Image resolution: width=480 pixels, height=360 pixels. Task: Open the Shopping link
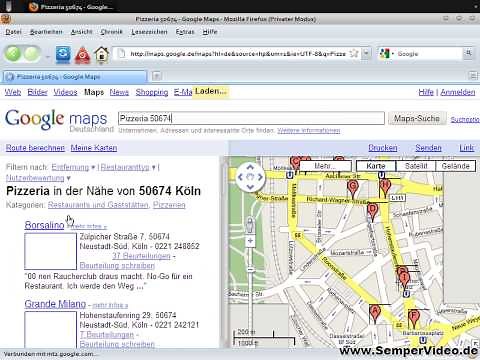point(152,92)
